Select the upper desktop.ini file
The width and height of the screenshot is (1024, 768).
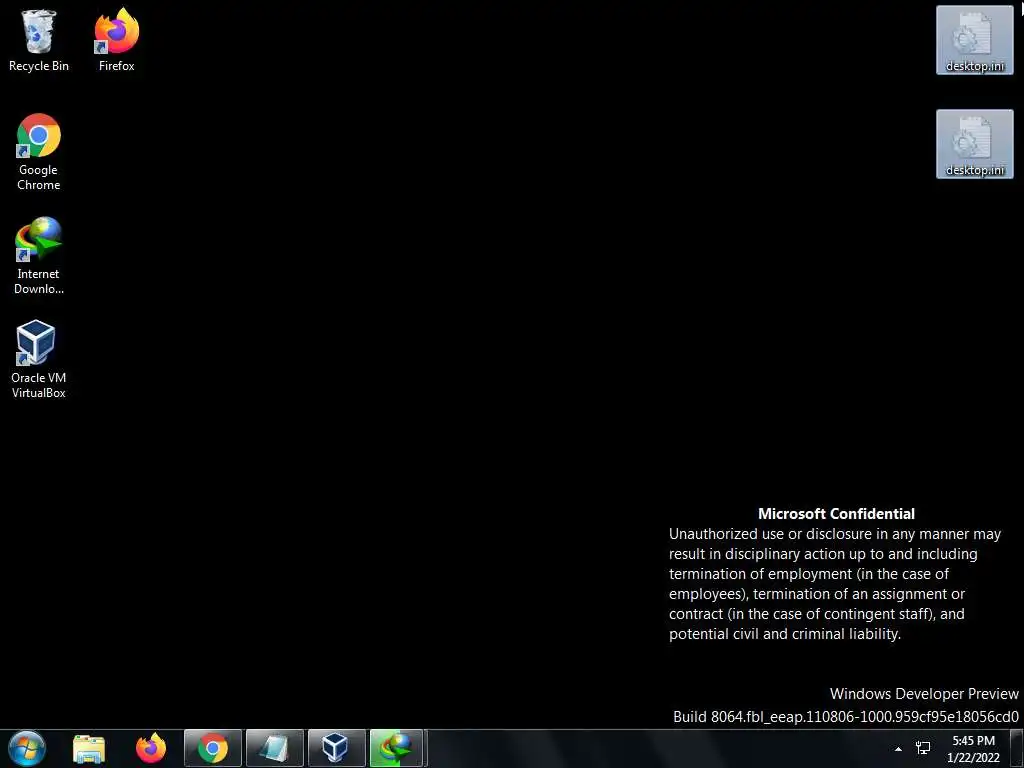[x=974, y=40]
